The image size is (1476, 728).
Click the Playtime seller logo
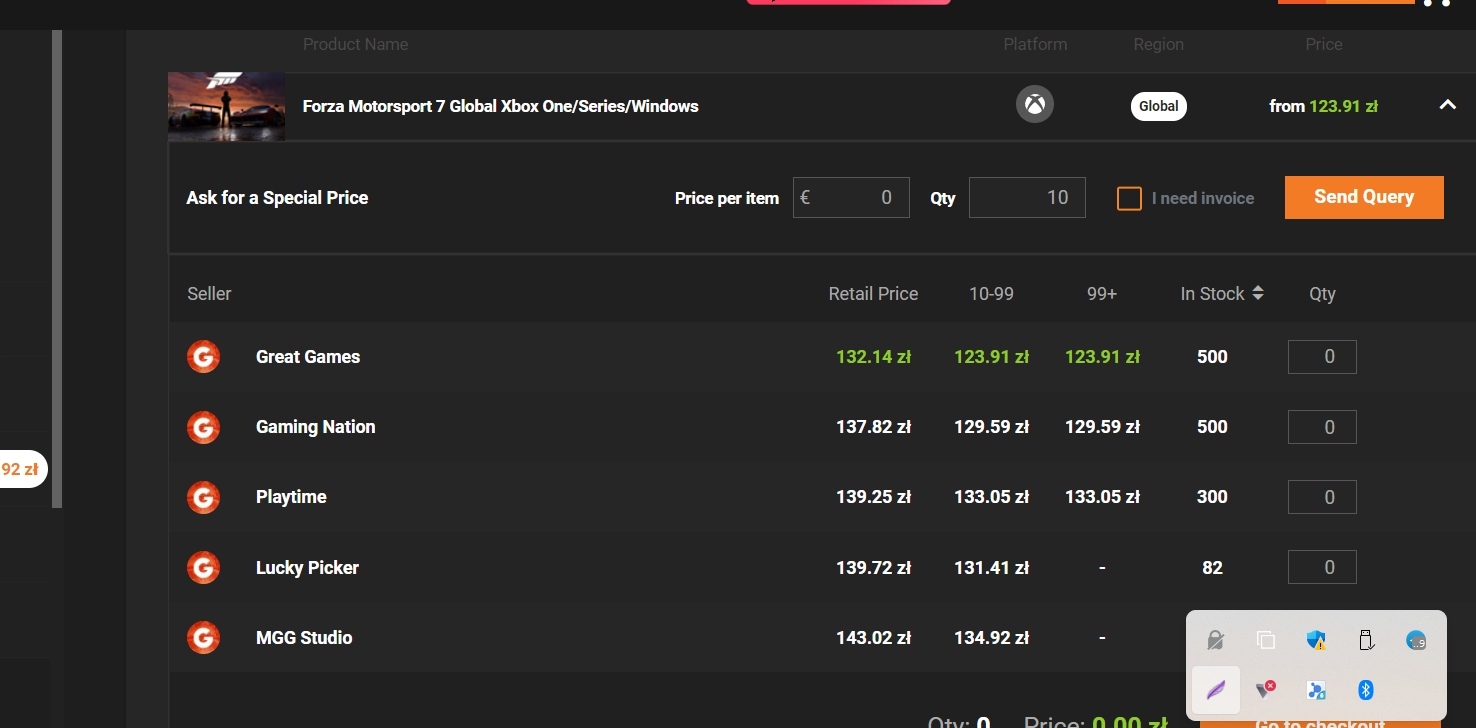[x=203, y=497]
